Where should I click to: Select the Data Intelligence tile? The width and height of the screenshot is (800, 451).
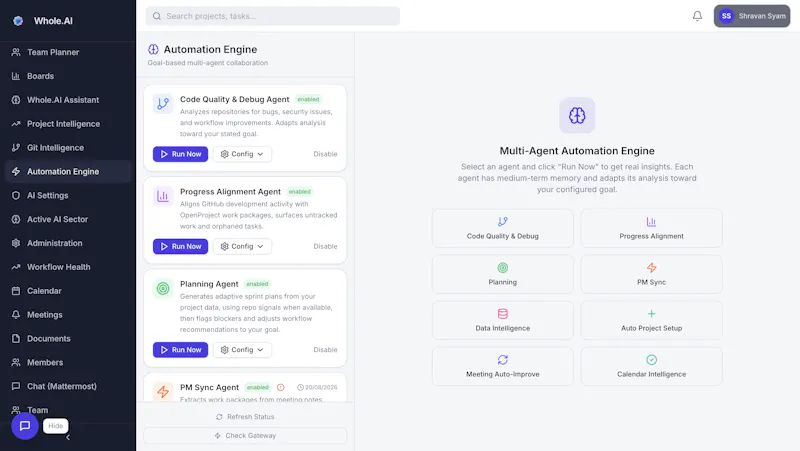click(503, 320)
